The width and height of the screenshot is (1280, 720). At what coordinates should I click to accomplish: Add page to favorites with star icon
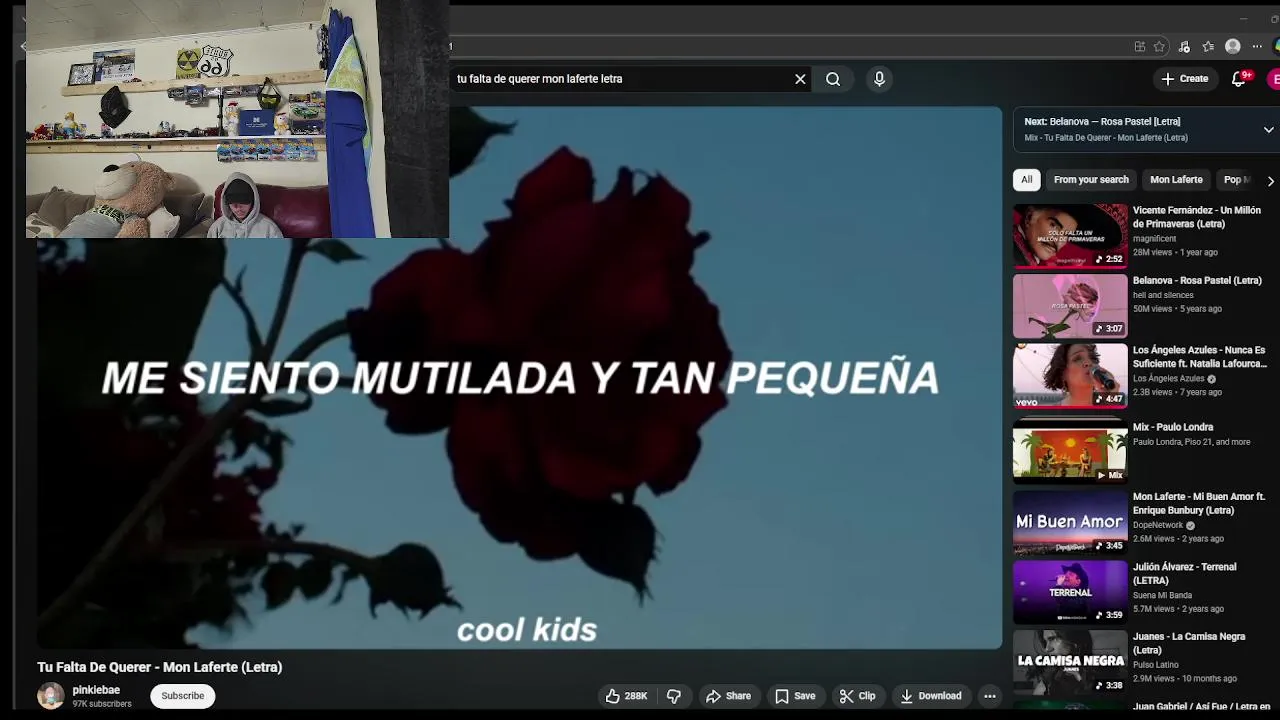(x=1159, y=46)
